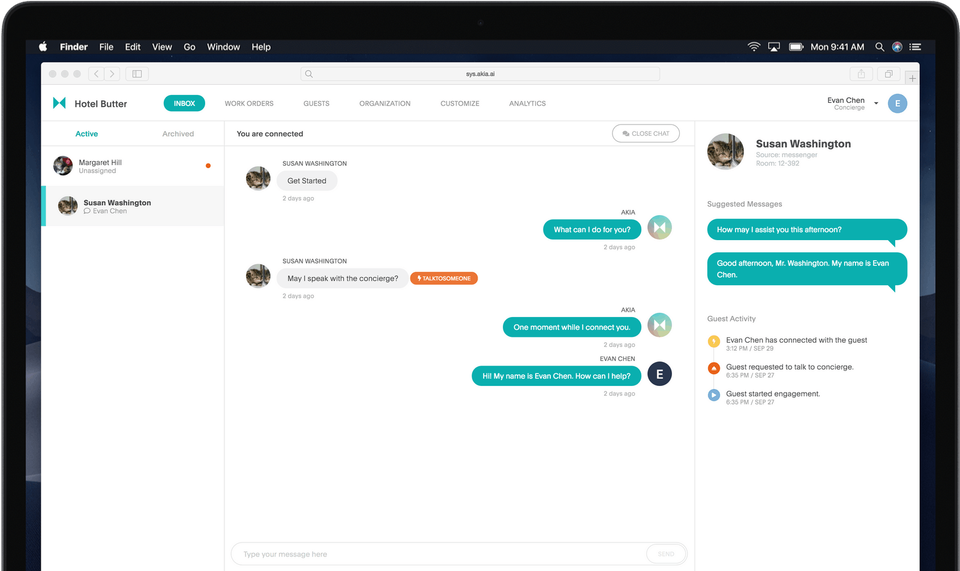
Task: Click 'Guest started engagement.' activity entry
Action: 773,394
